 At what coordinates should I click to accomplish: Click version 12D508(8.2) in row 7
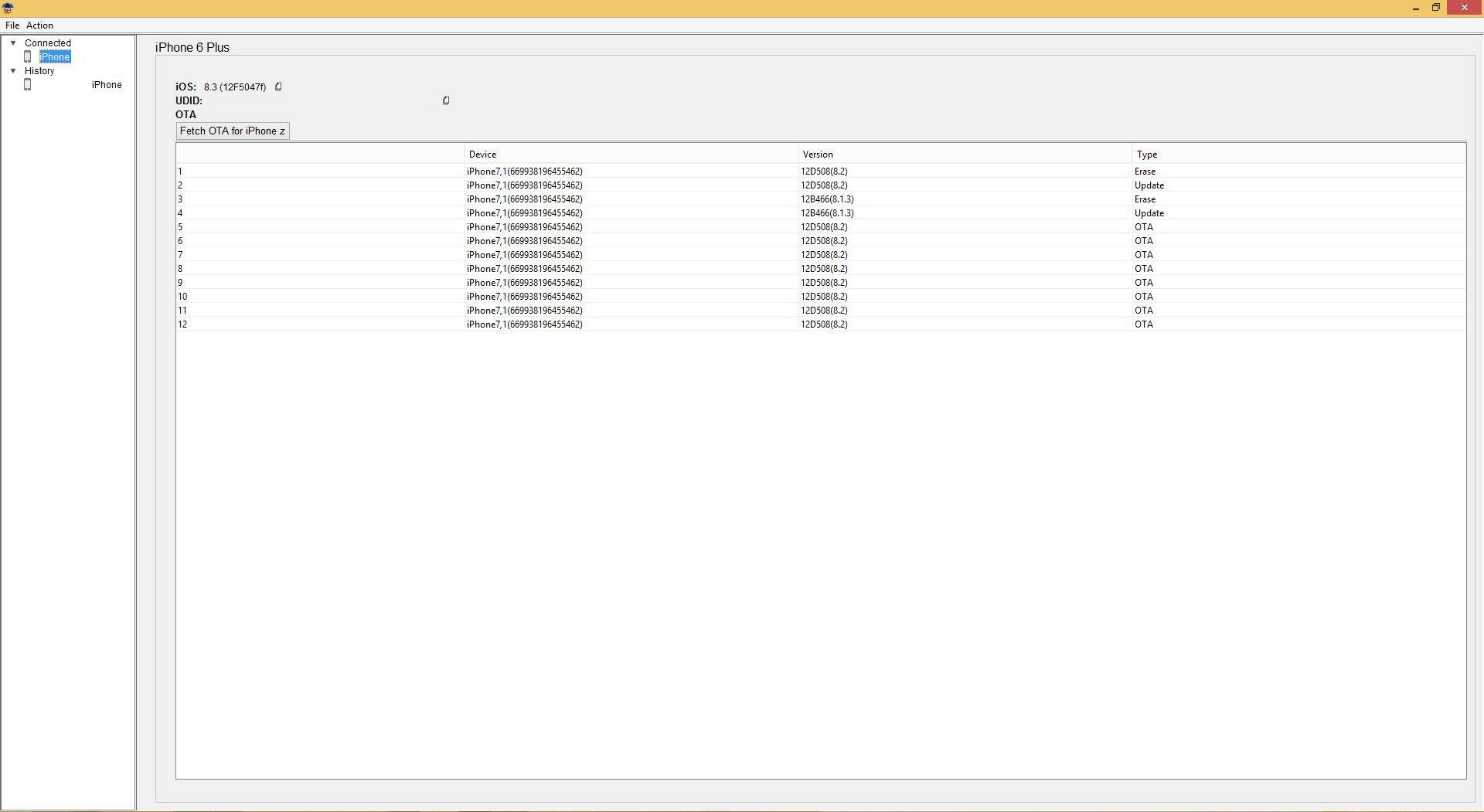[x=824, y=254]
